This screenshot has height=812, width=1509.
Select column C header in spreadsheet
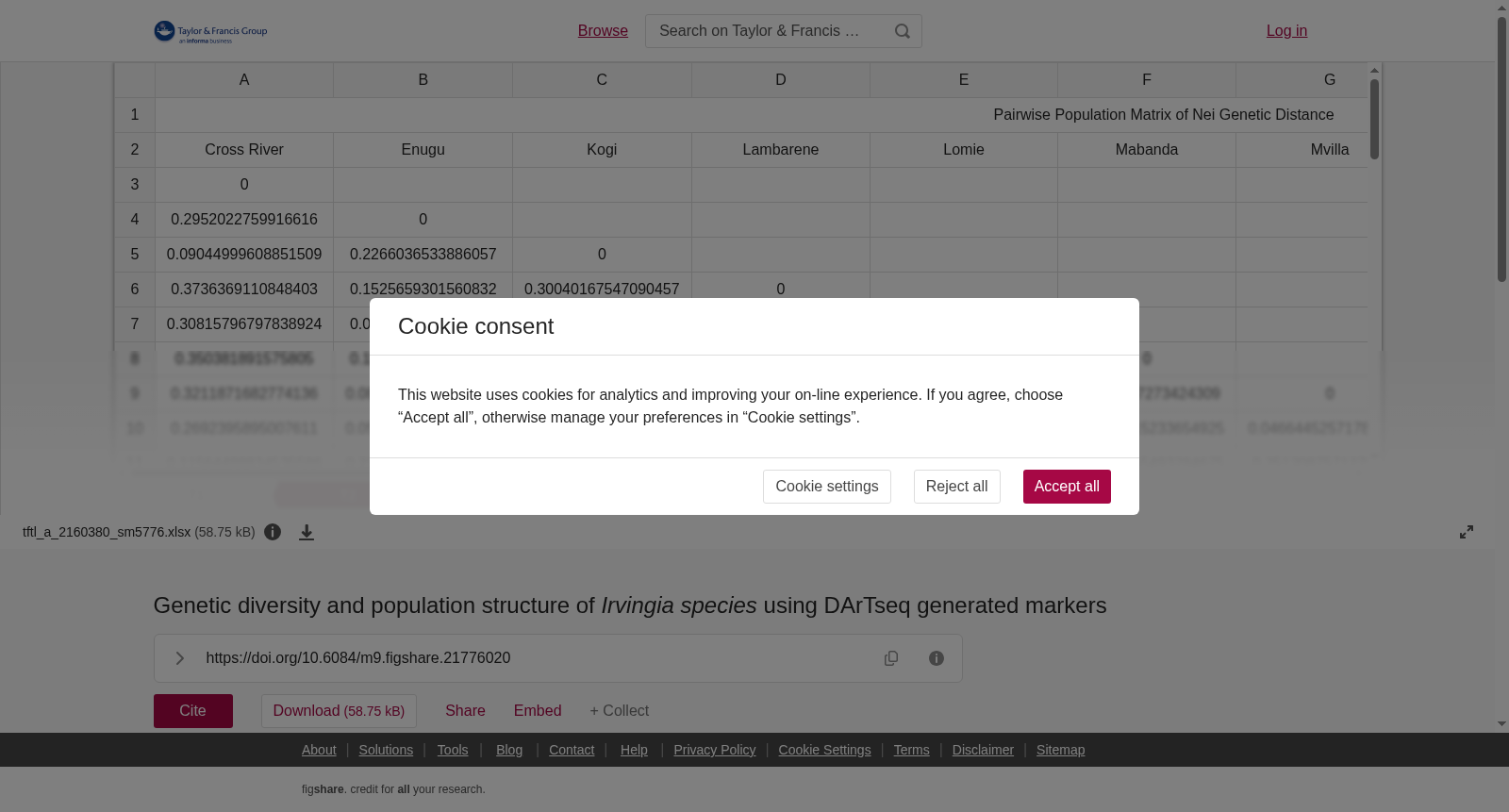(602, 80)
